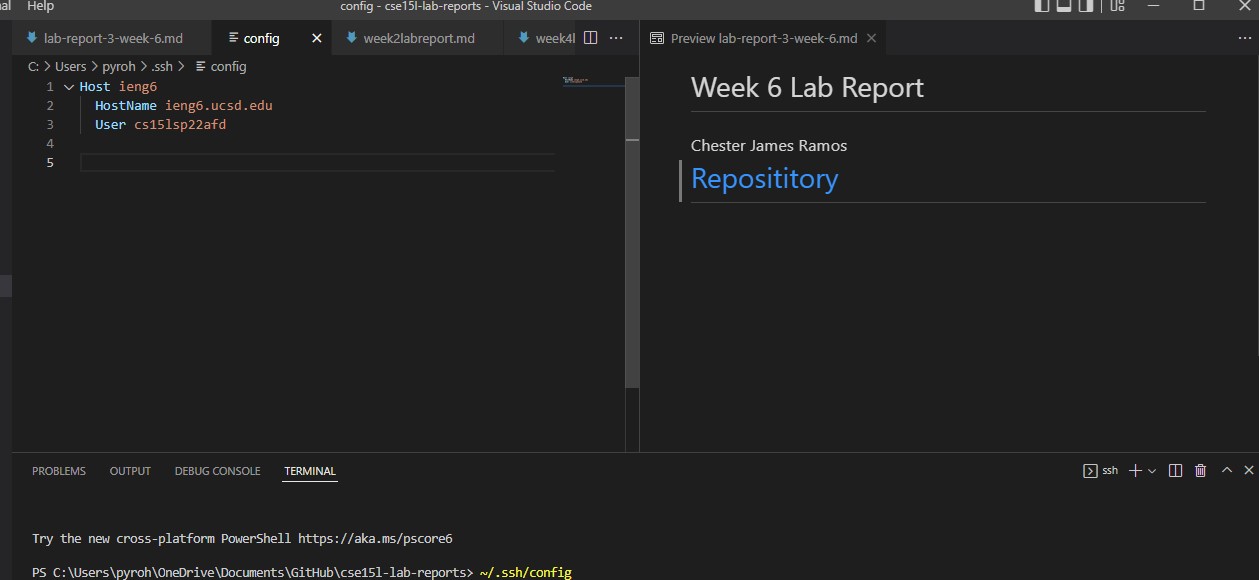The width and height of the screenshot is (1259, 580).
Task: Close the config editor tab
Action: (317, 38)
